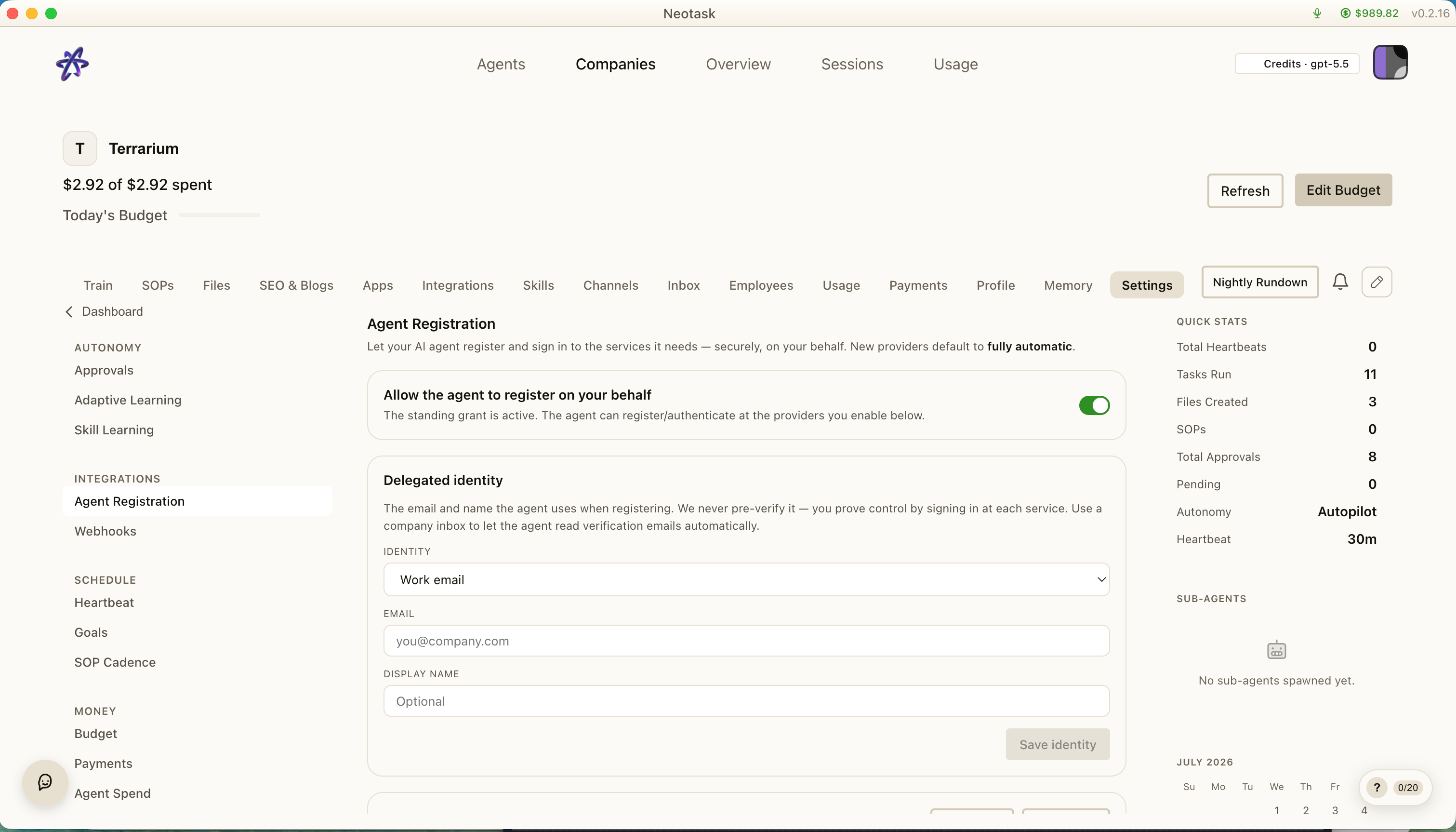Open Skill Learning settings

tap(114, 429)
